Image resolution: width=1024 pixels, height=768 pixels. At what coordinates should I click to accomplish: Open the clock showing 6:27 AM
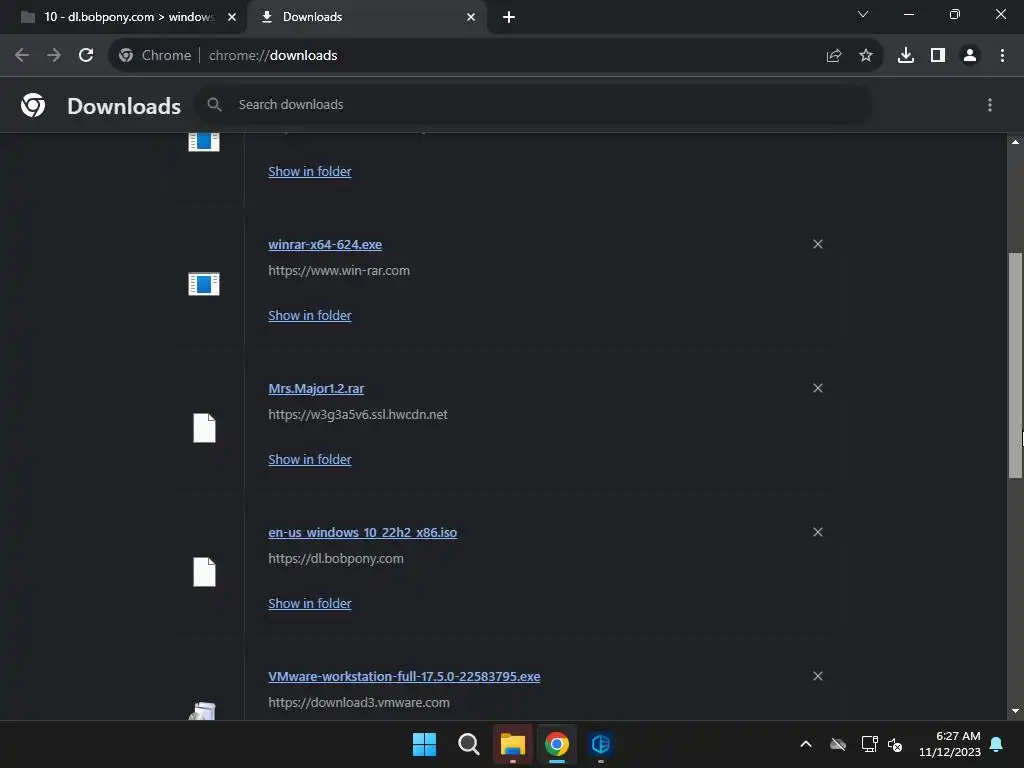point(950,744)
